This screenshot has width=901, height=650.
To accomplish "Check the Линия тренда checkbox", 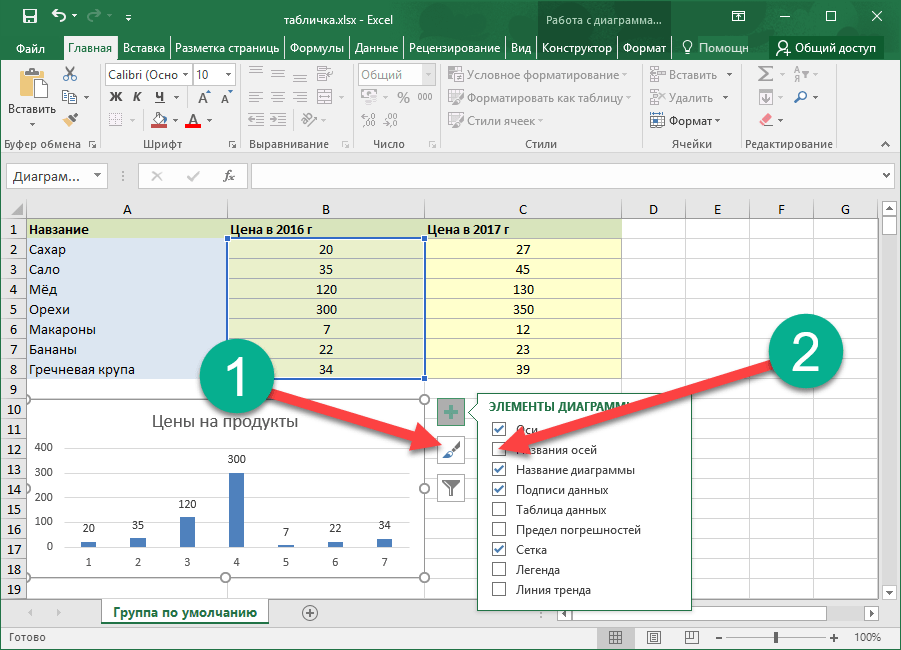I will point(499,590).
